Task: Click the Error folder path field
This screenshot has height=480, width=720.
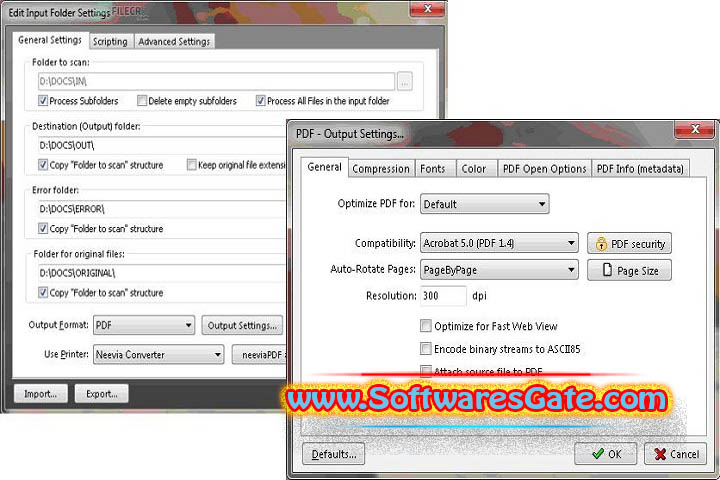Action: [x=162, y=209]
